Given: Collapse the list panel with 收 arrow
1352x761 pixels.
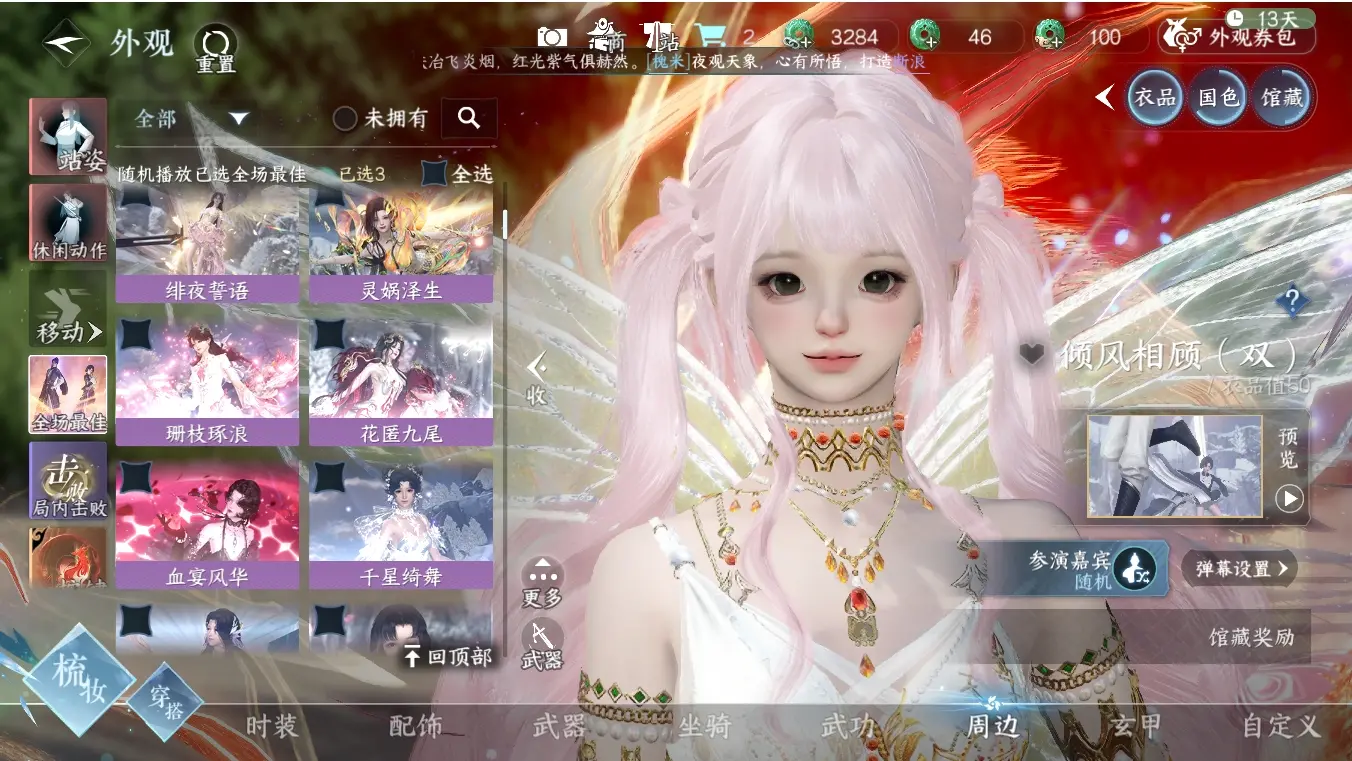Looking at the screenshot, I should click(x=537, y=378).
